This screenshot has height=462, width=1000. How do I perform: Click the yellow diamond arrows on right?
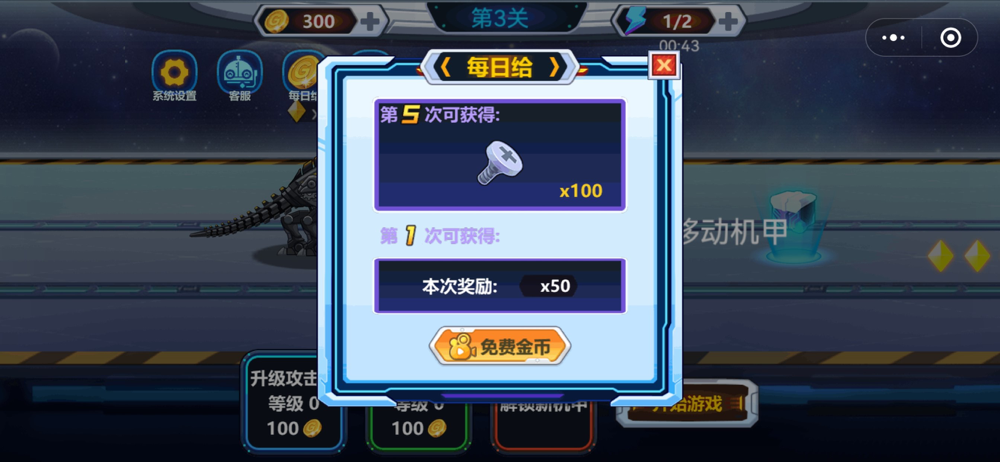point(959,256)
